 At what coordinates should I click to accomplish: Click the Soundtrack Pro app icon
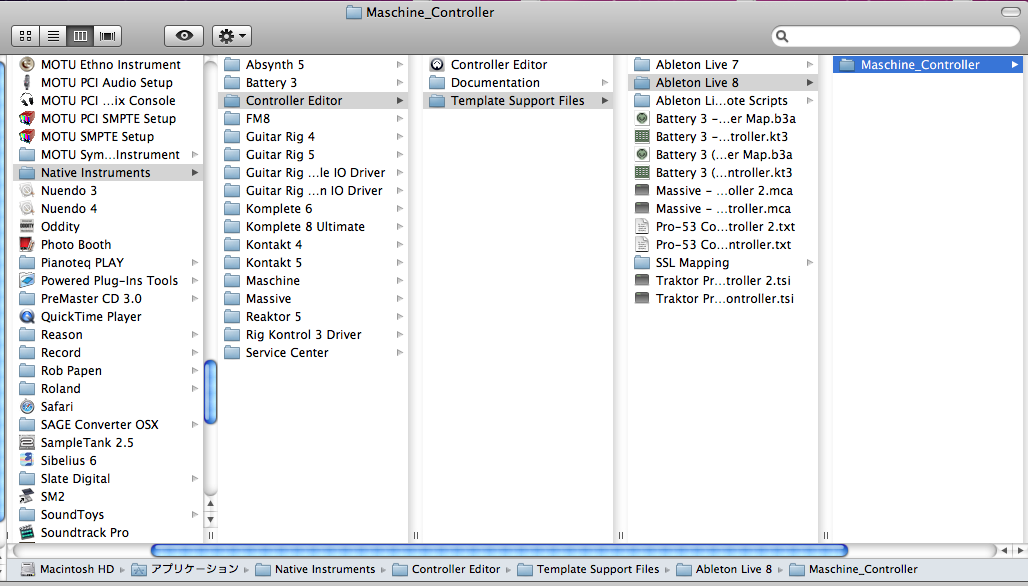point(27,533)
